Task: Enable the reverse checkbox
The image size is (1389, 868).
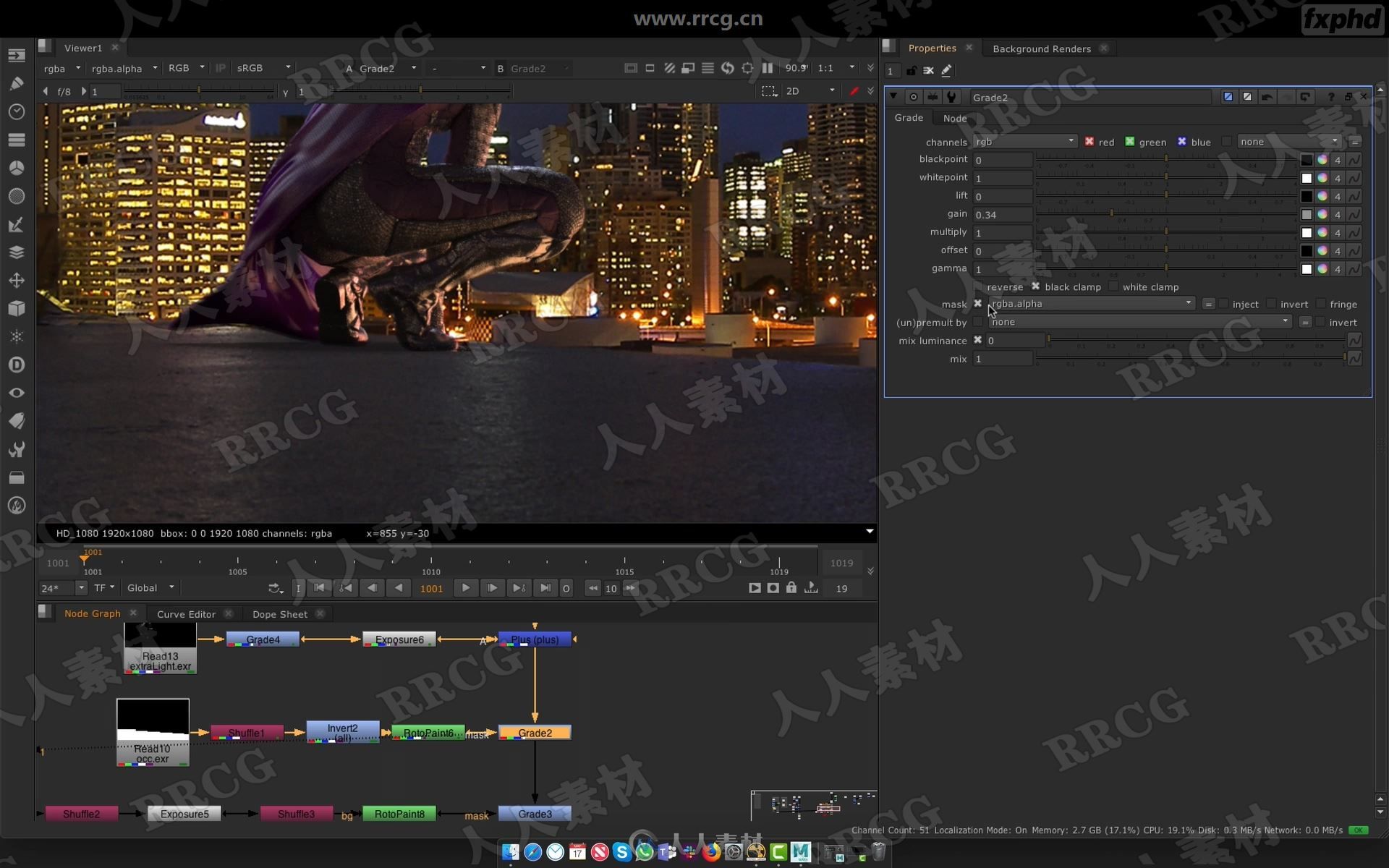Action: point(978,287)
